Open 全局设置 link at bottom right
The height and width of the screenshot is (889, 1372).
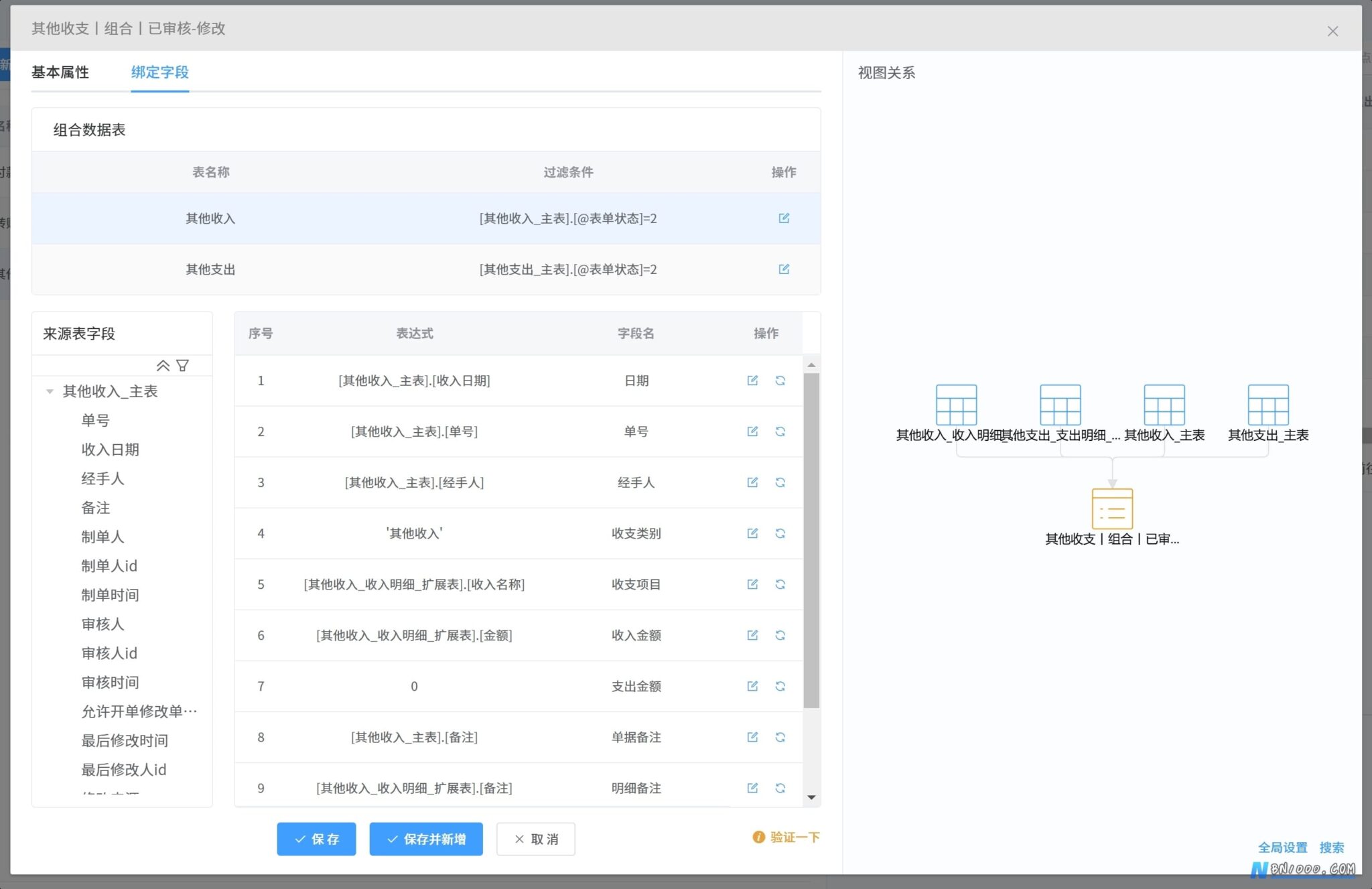tap(1283, 847)
